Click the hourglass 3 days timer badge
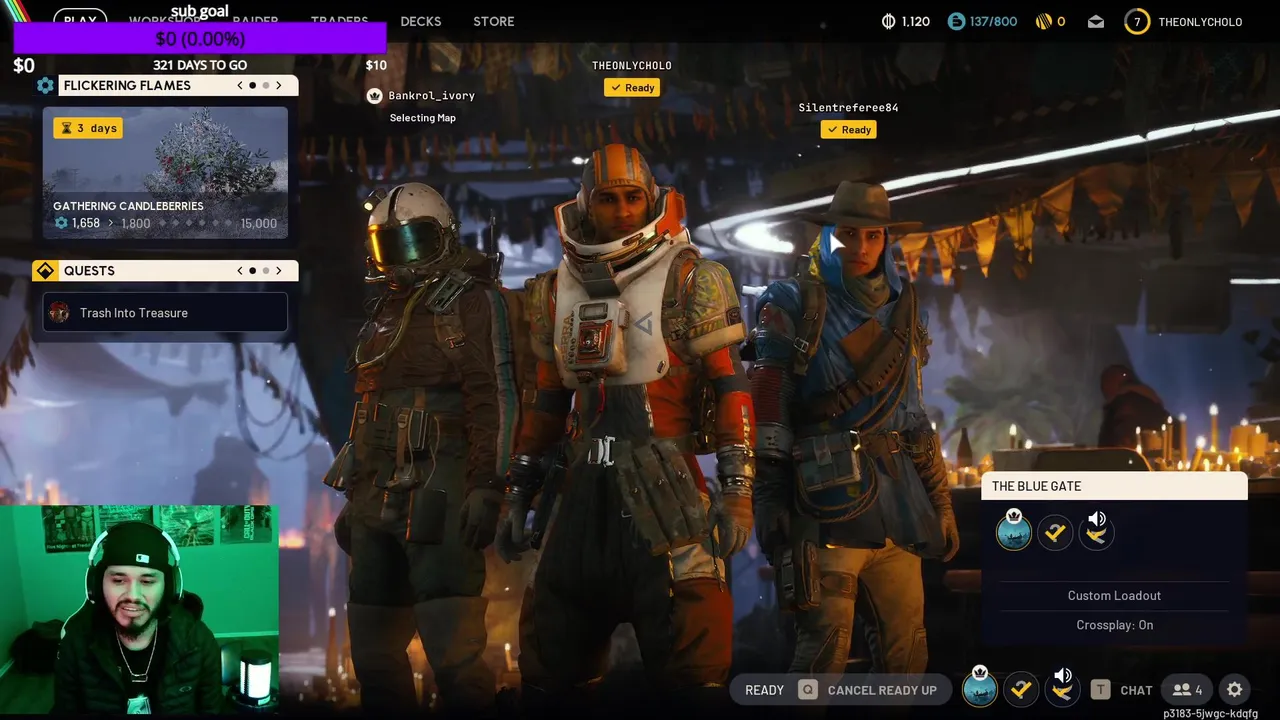This screenshot has height=720, width=1280. pyautogui.click(x=88, y=128)
